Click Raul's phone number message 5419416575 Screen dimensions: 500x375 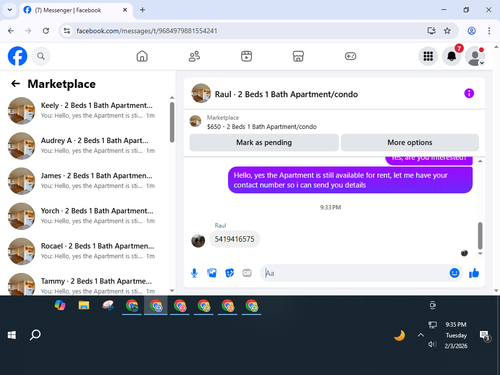tap(234, 239)
